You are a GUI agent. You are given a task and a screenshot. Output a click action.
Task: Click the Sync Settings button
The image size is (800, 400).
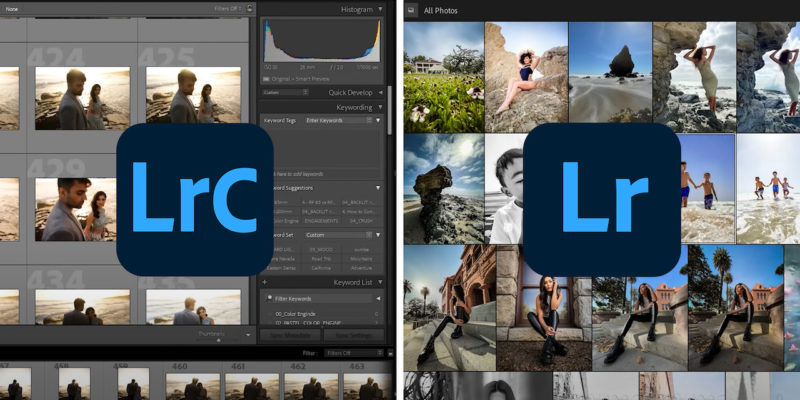(x=354, y=335)
